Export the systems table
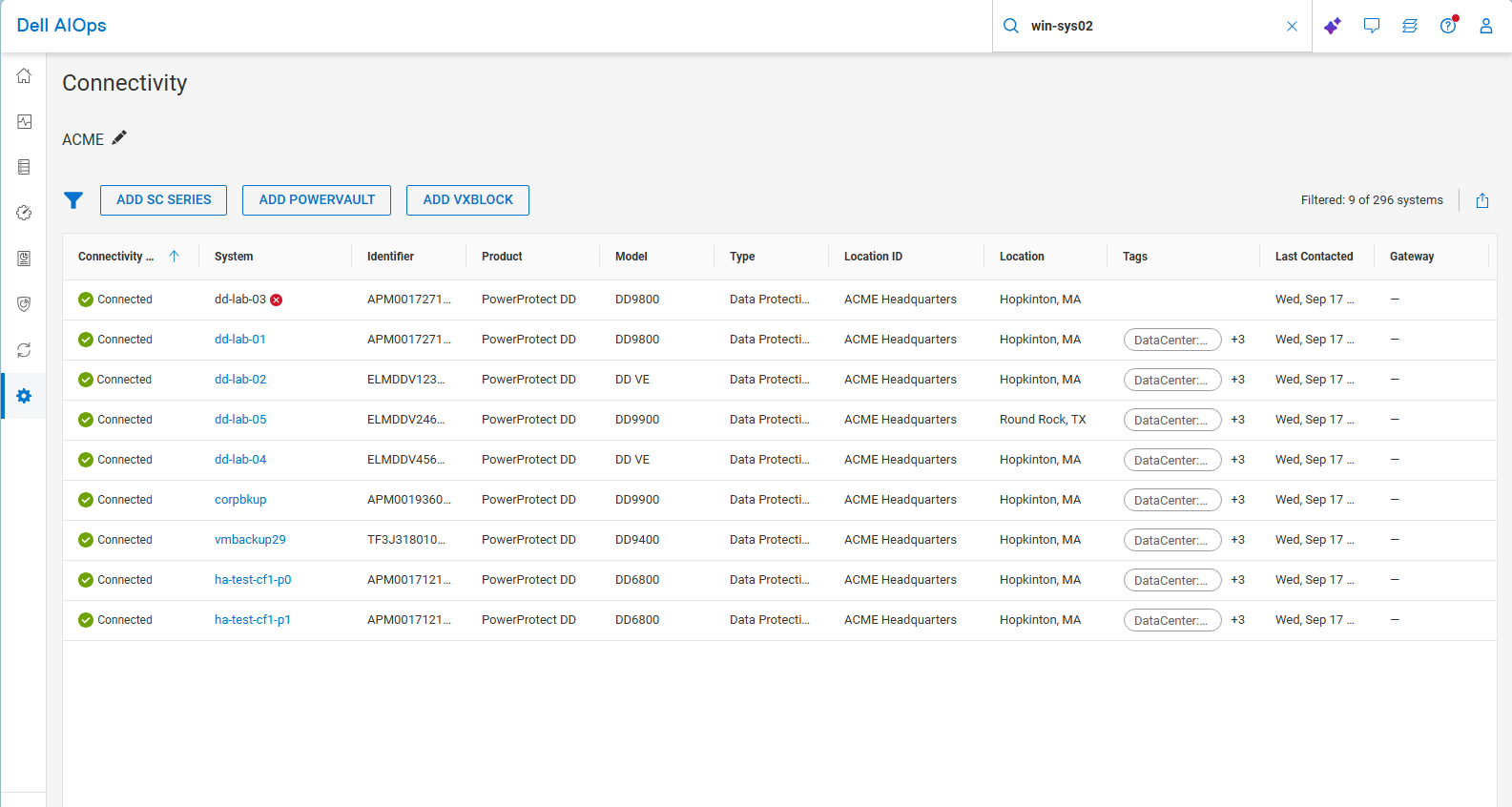The width and height of the screenshot is (1512, 807). pyautogui.click(x=1482, y=200)
